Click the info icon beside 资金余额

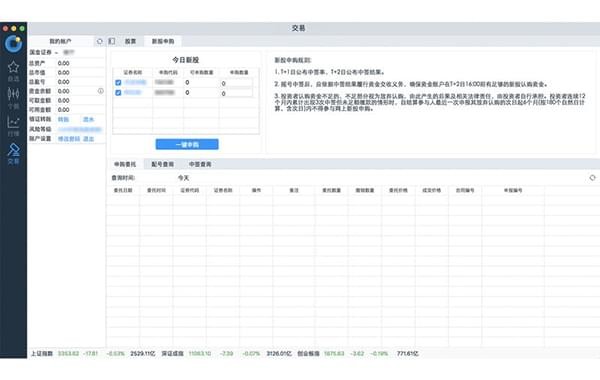tap(101, 91)
